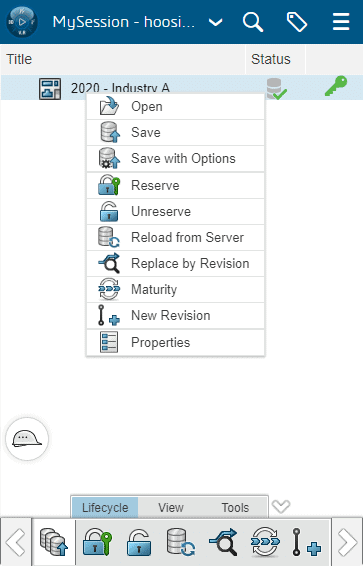Select New Revision in the context menu

pos(175,315)
